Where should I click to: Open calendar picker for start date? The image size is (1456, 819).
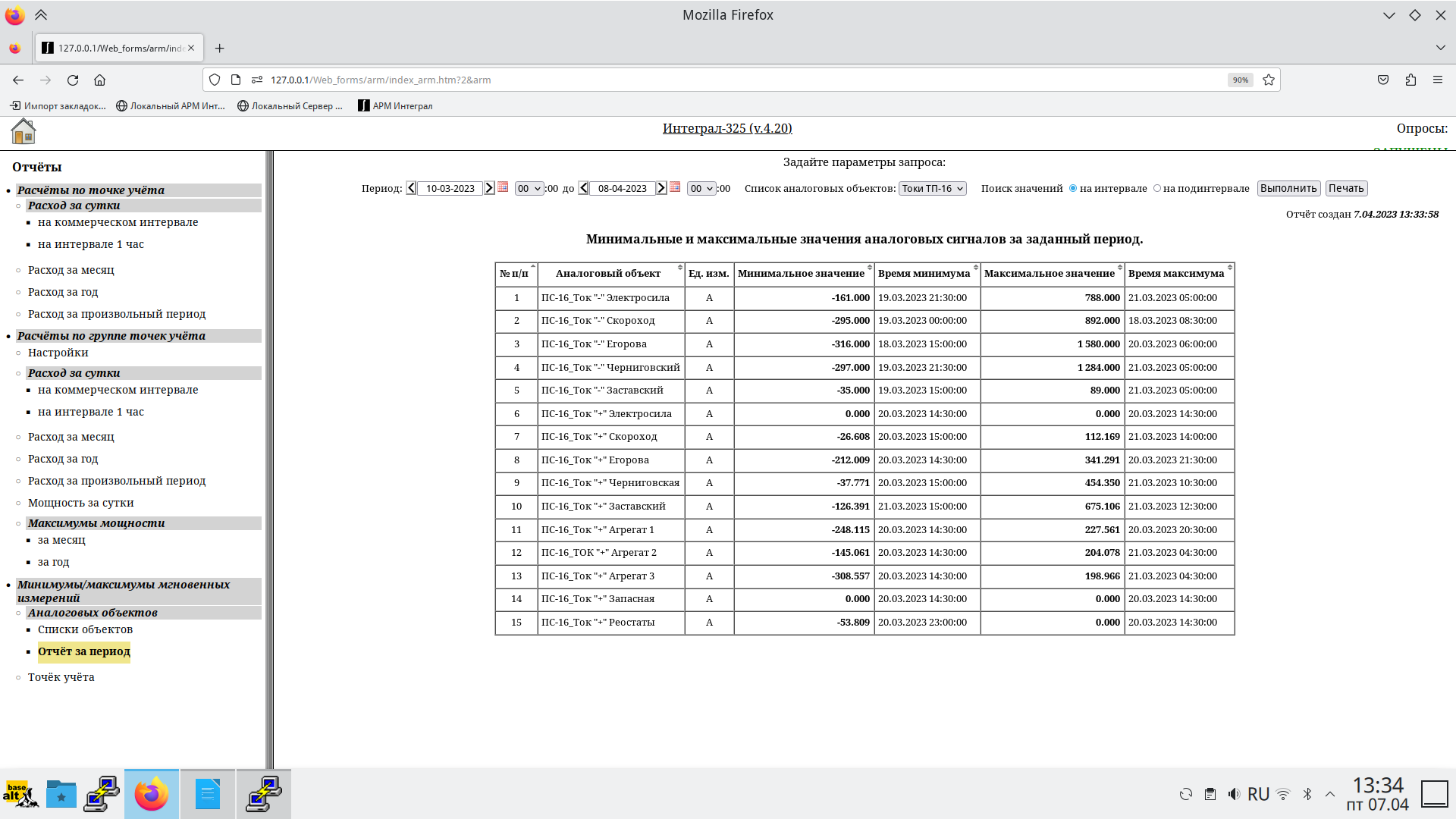click(x=503, y=187)
